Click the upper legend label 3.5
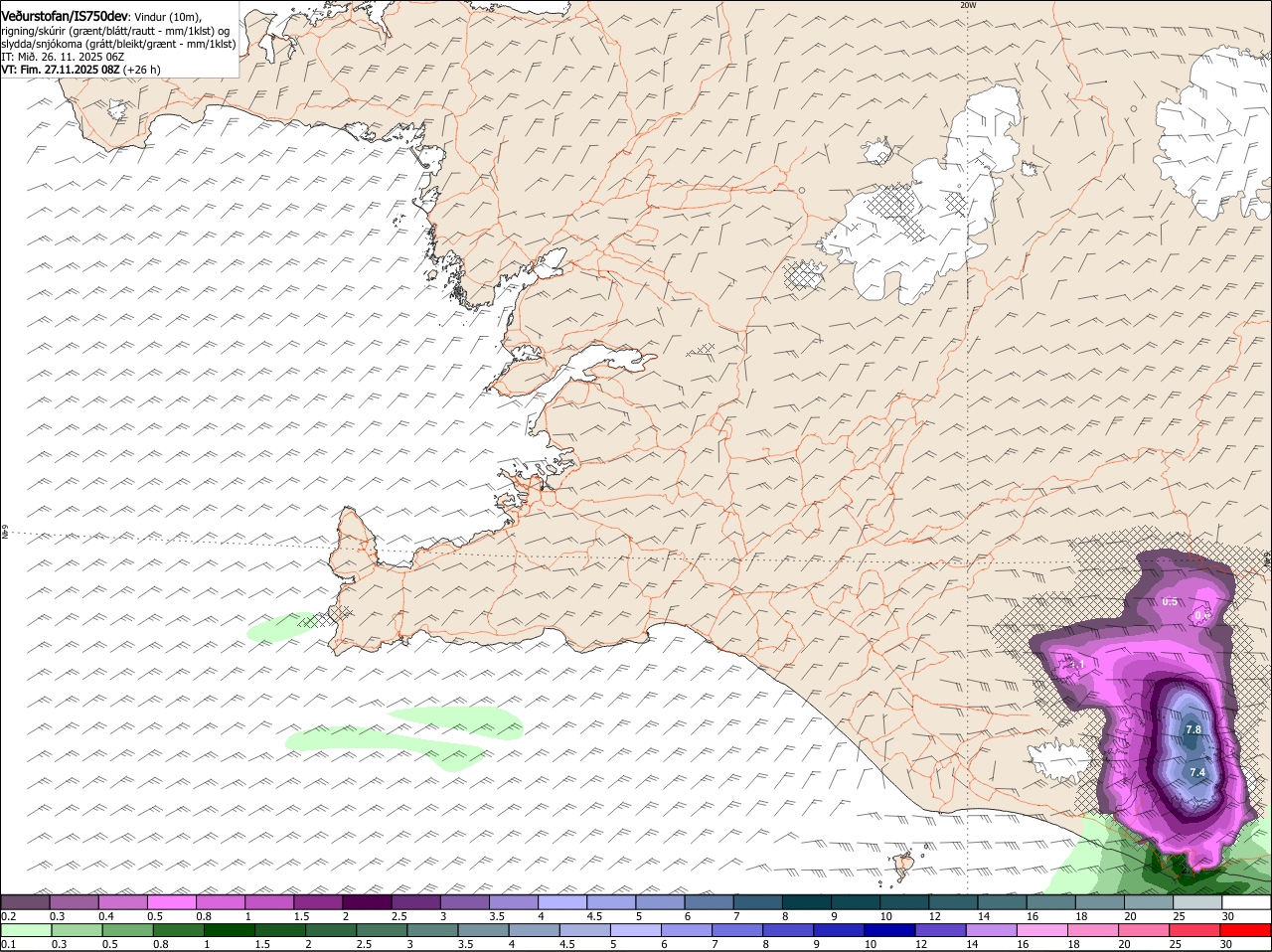This screenshot has width=1272, height=952. pos(498,916)
